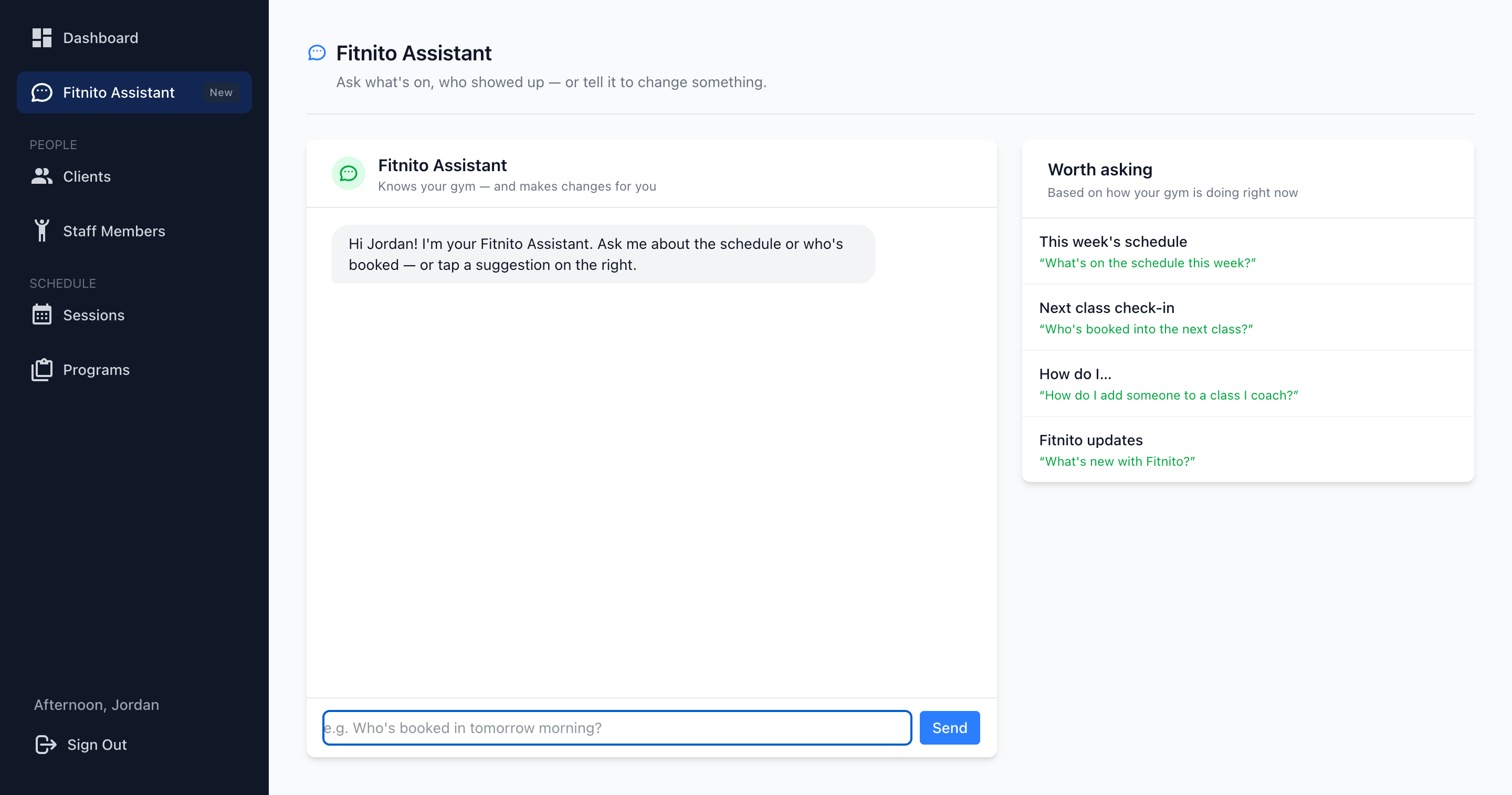Select the "How do I..." suggestion
Image resolution: width=1512 pixels, height=795 pixels.
coord(1247,384)
